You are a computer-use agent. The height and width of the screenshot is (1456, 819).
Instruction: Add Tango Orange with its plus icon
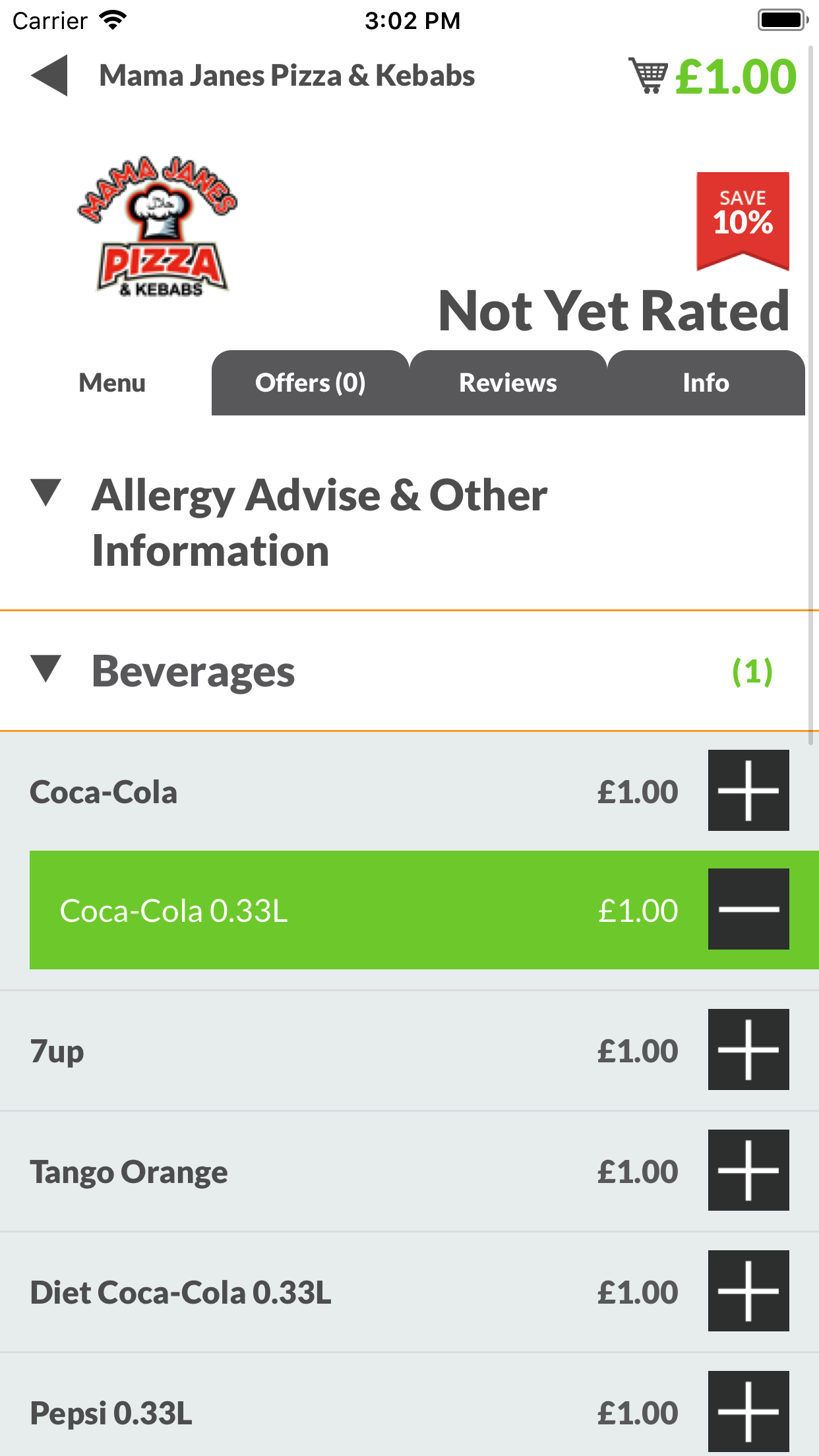748,1170
